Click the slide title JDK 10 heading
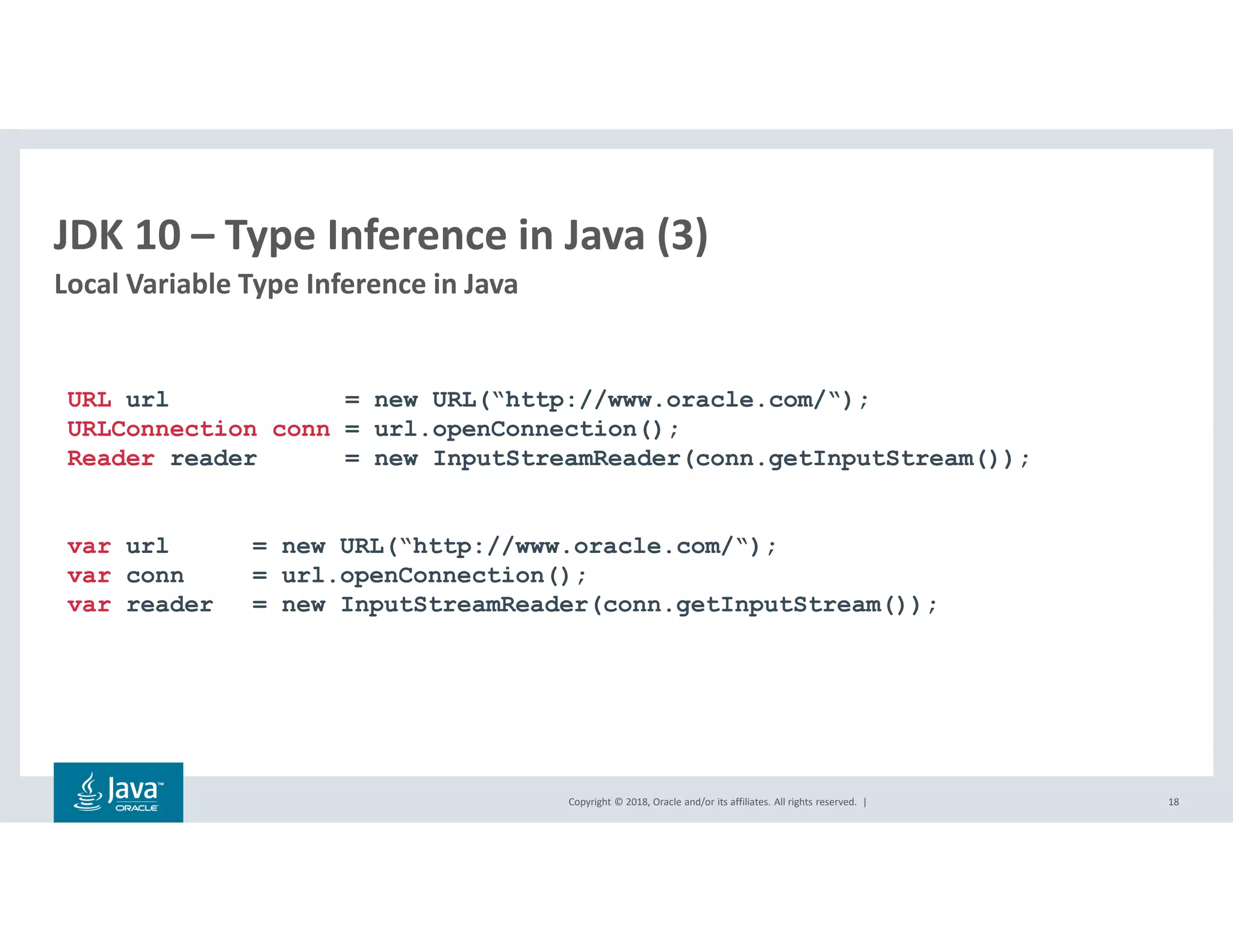 click(x=380, y=235)
